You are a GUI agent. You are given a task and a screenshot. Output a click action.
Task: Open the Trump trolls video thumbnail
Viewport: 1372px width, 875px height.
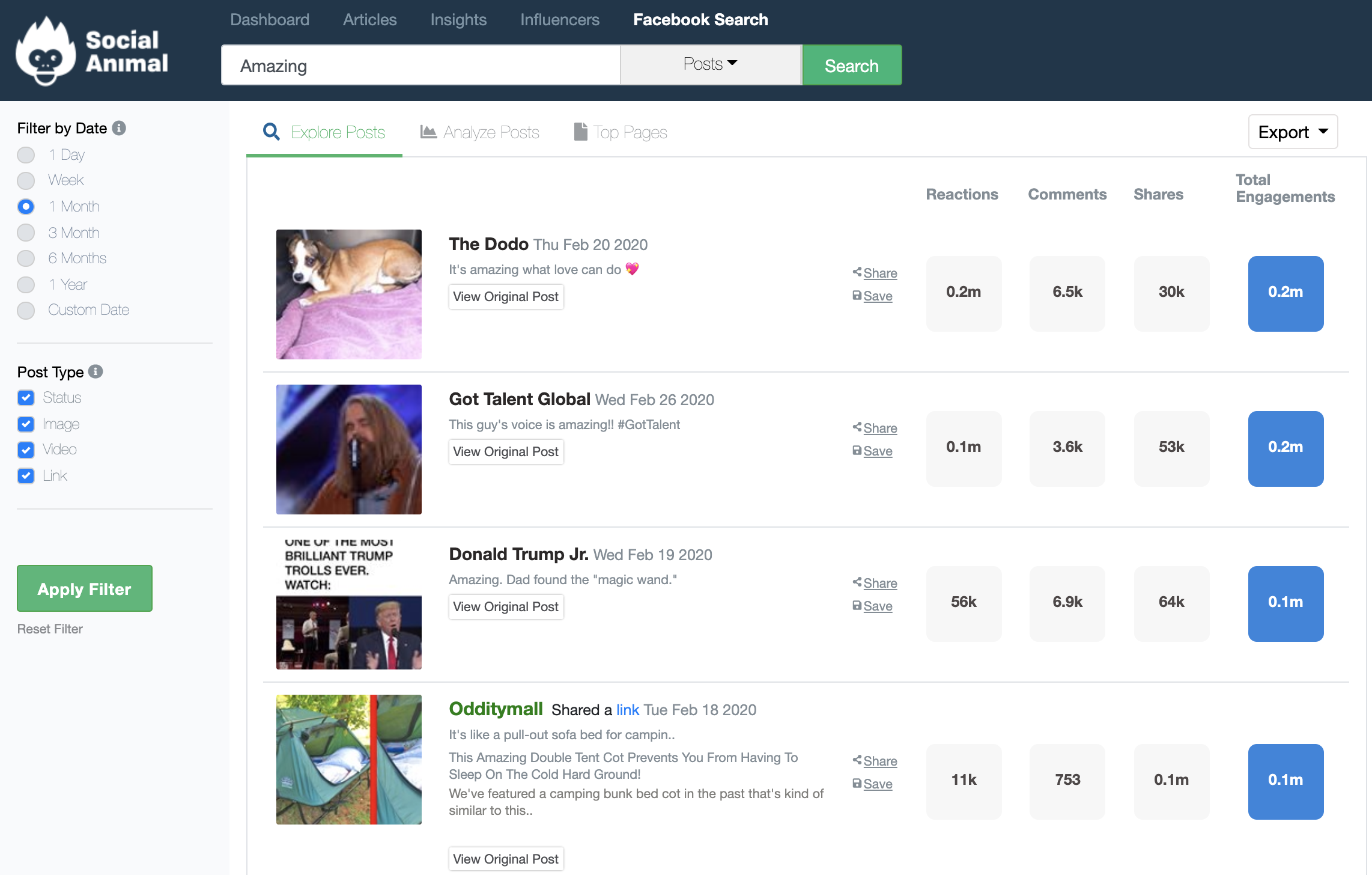pyautogui.click(x=349, y=605)
